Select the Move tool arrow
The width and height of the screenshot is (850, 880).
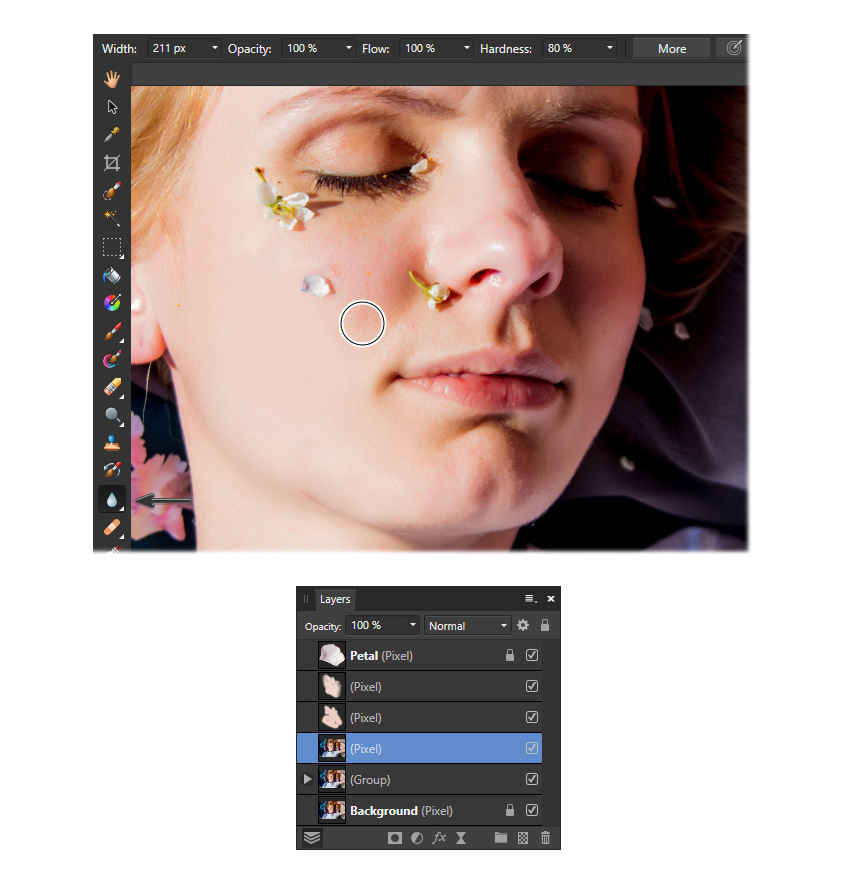(x=112, y=107)
